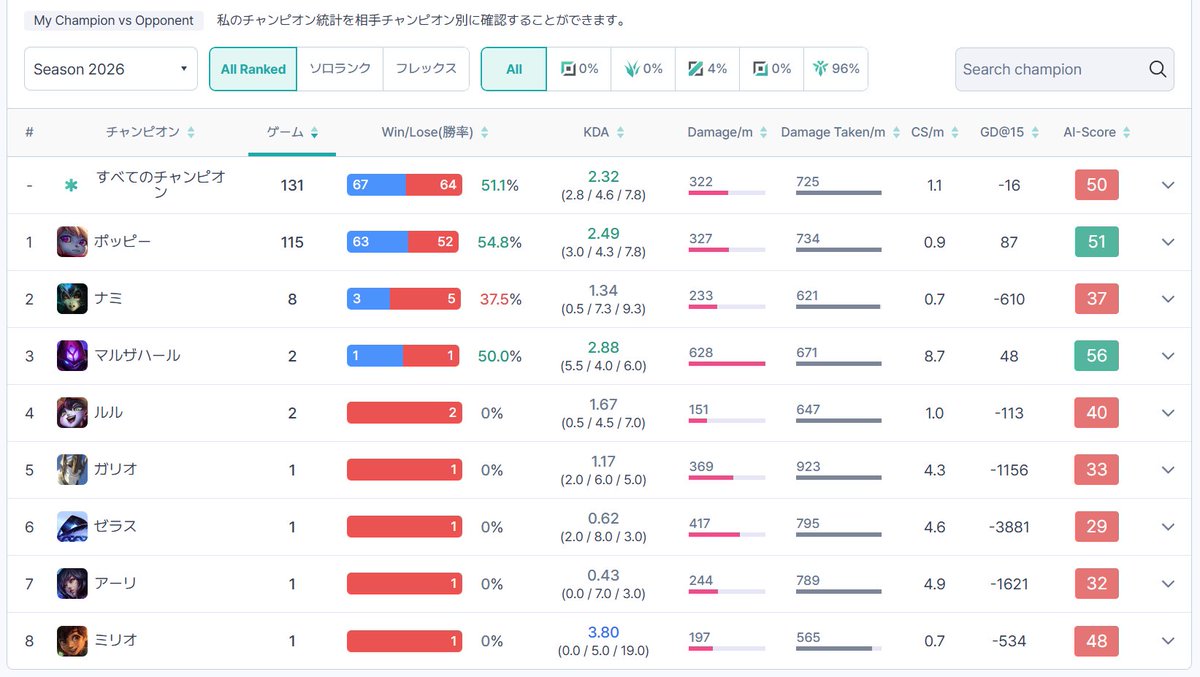Image resolution: width=1200 pixels, height=677 pixels.
Task: Sort by Win/Lose(勝率) column
Action: [x=435, y=132]
